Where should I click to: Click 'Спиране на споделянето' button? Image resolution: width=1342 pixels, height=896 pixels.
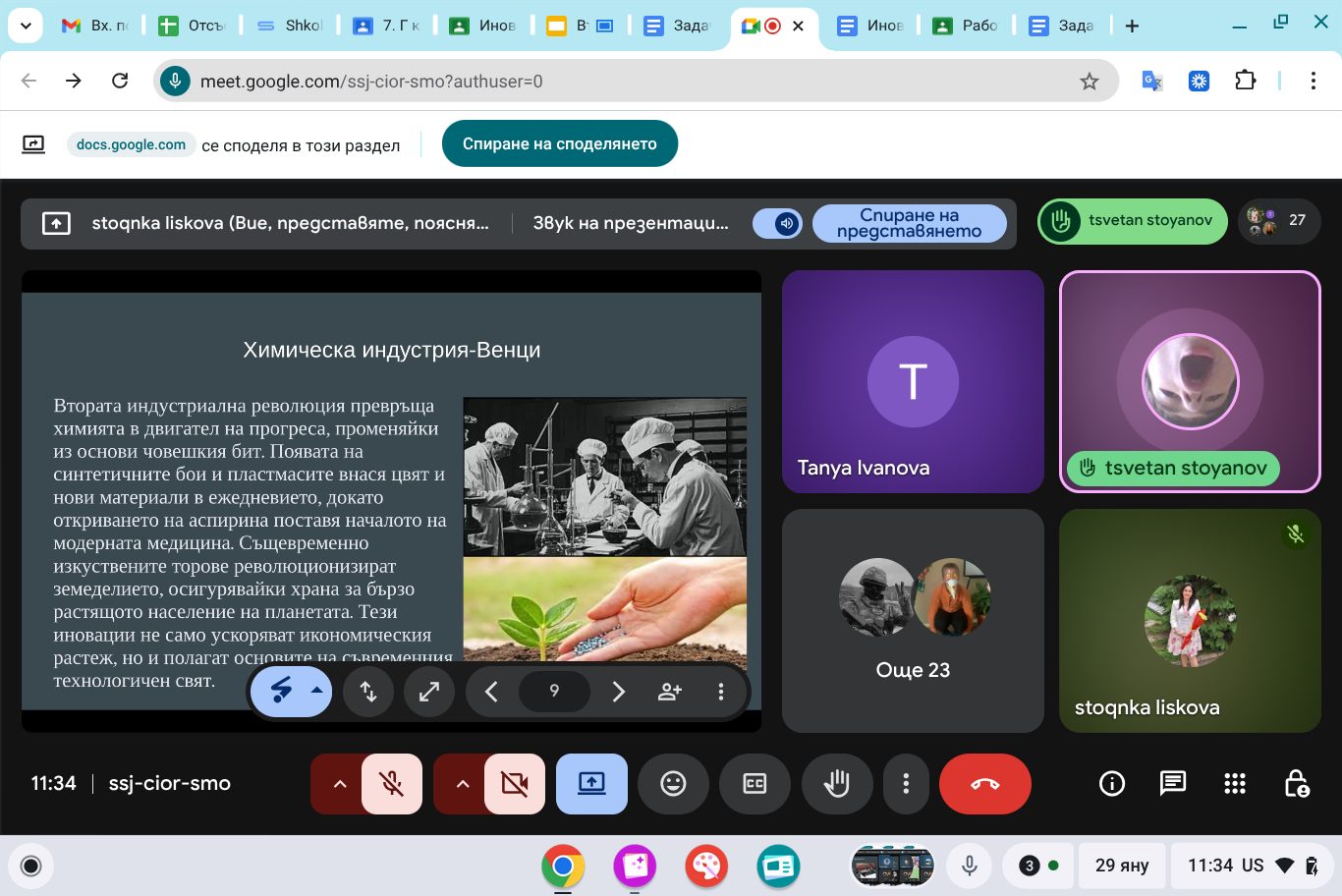click(559, 144)
